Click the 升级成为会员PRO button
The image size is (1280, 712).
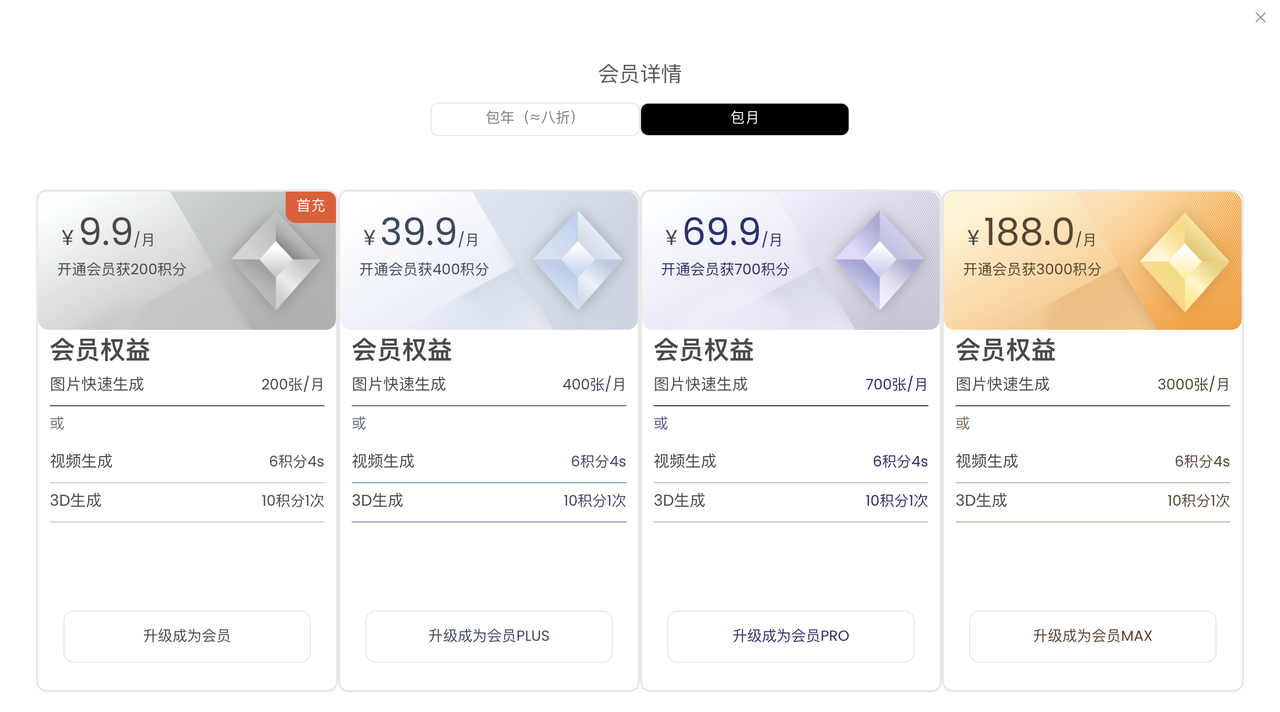[791, 636]
